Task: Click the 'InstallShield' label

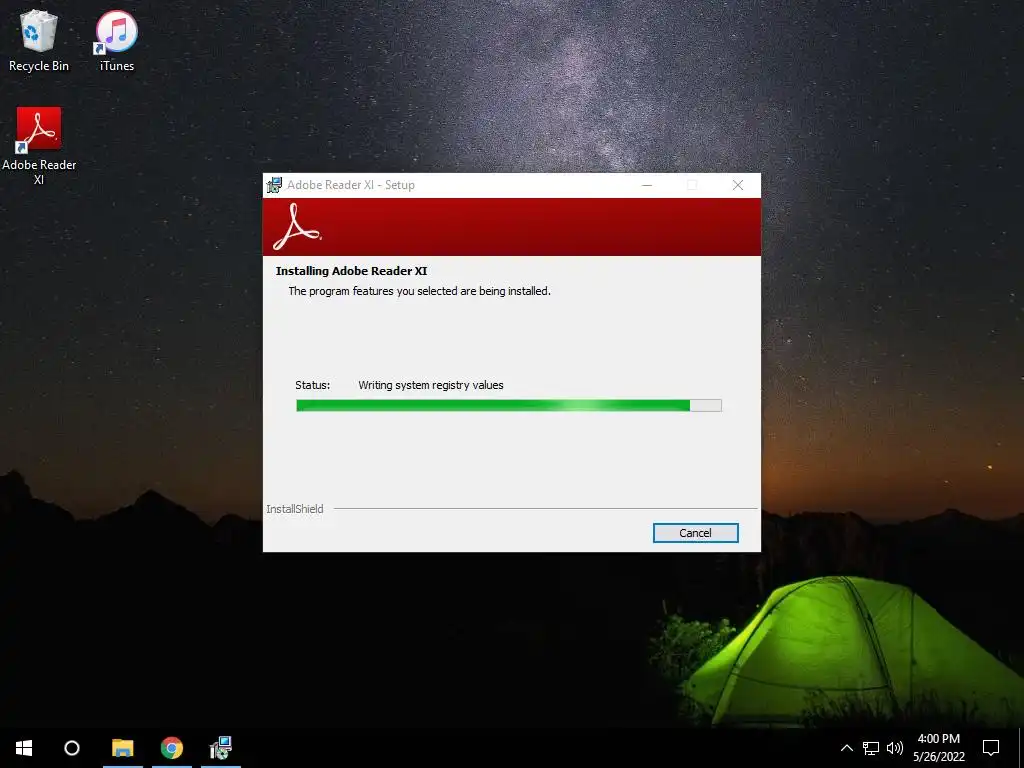Action: [x=295, y=509]
